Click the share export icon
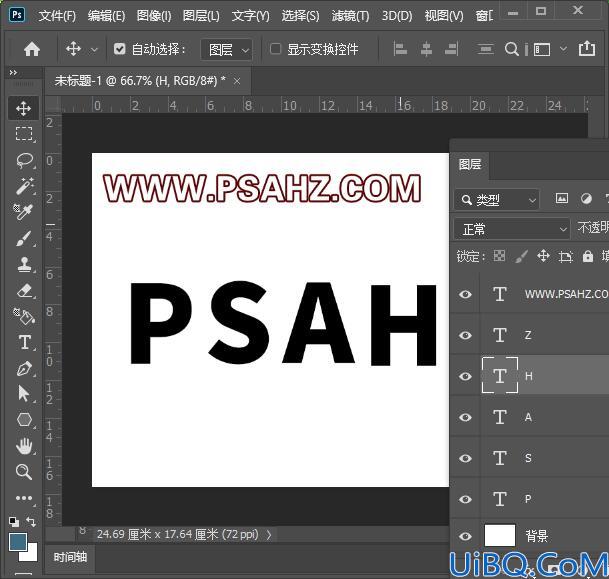Image resolution: width=609 pixels, height=579 pixels. [586, 49]
